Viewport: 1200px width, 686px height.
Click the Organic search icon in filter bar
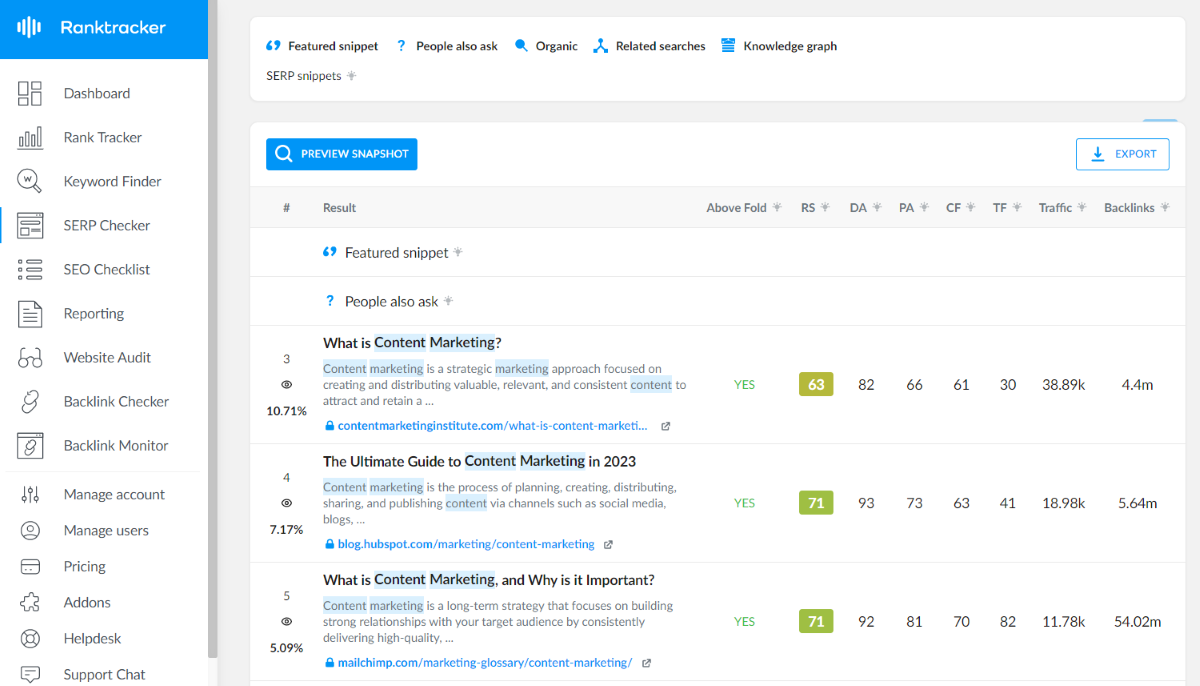coord(521,46)
